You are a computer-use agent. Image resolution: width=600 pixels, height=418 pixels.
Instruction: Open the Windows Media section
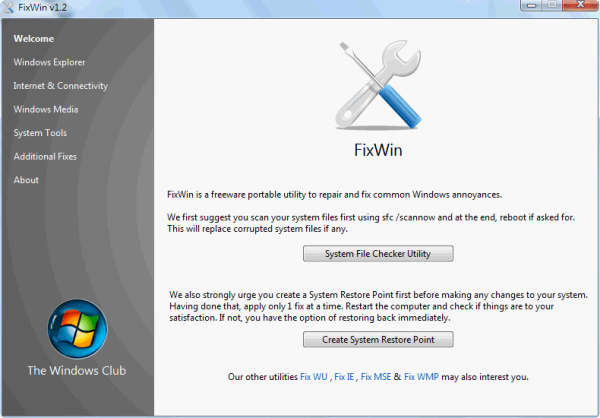click(46, 109)
